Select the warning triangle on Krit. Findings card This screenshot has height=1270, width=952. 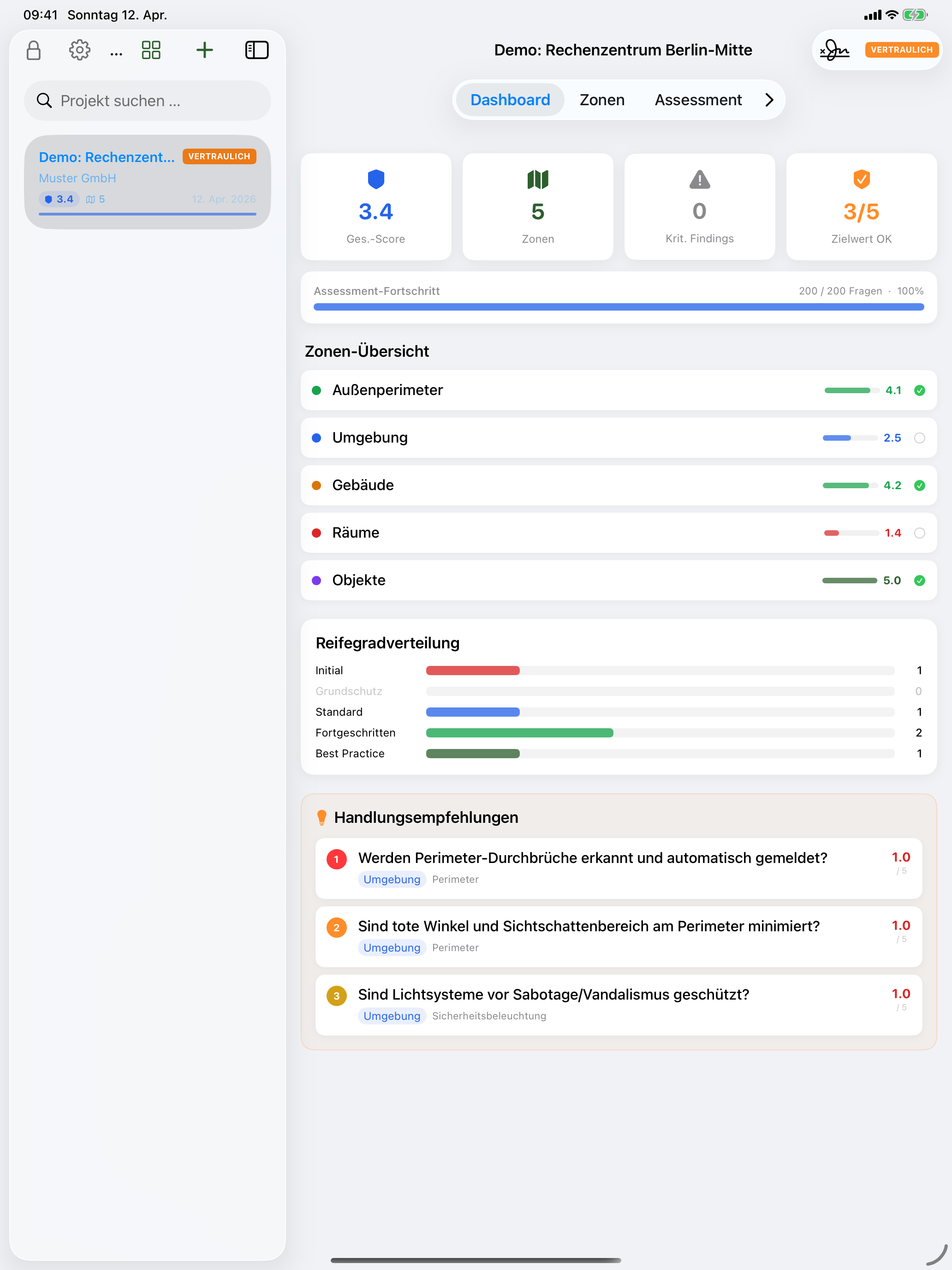pos(699,179)
